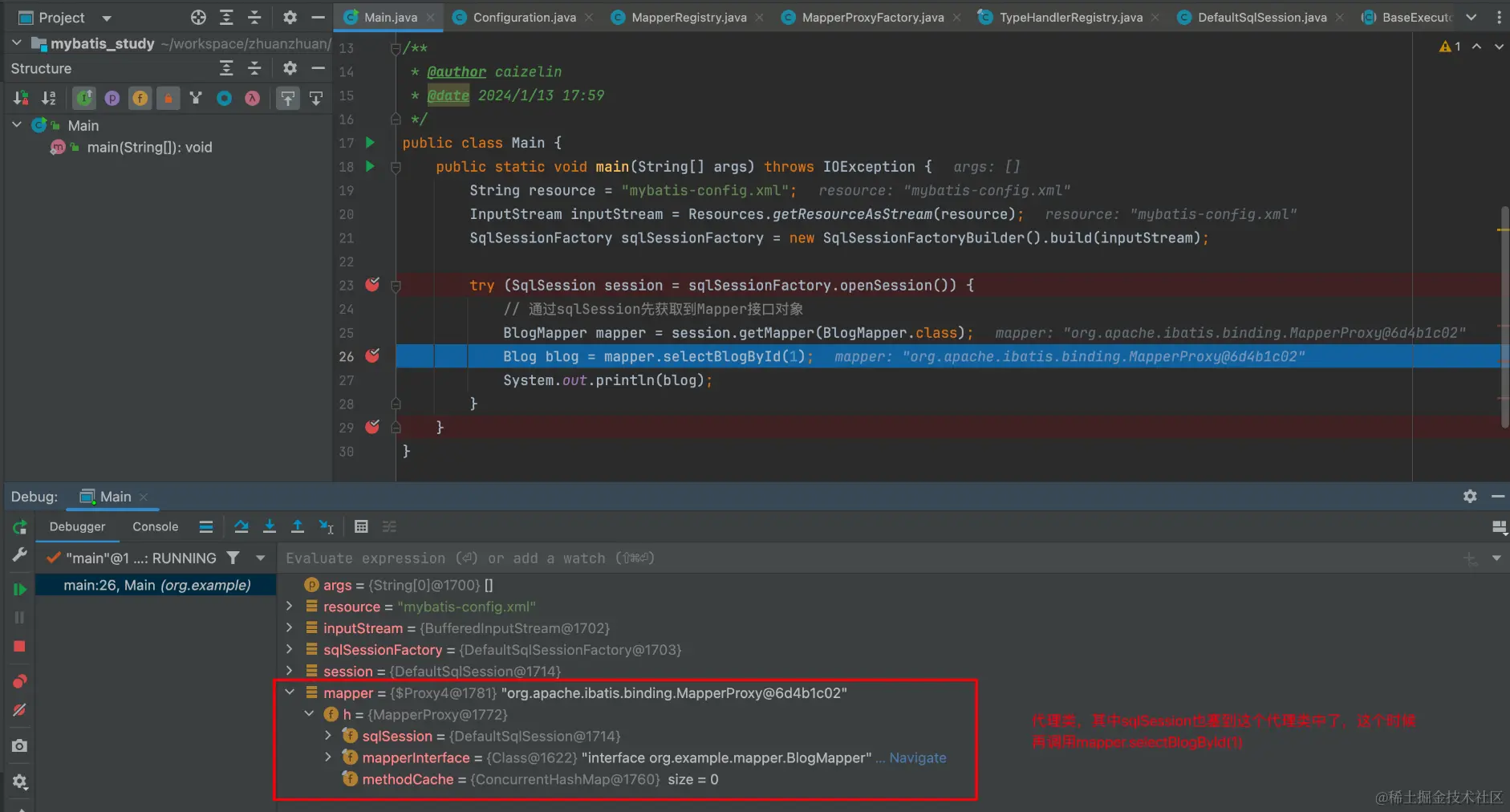1510x812 pixels.
Task: Rerun the Main debug session
Action: [x=20, y=526]
